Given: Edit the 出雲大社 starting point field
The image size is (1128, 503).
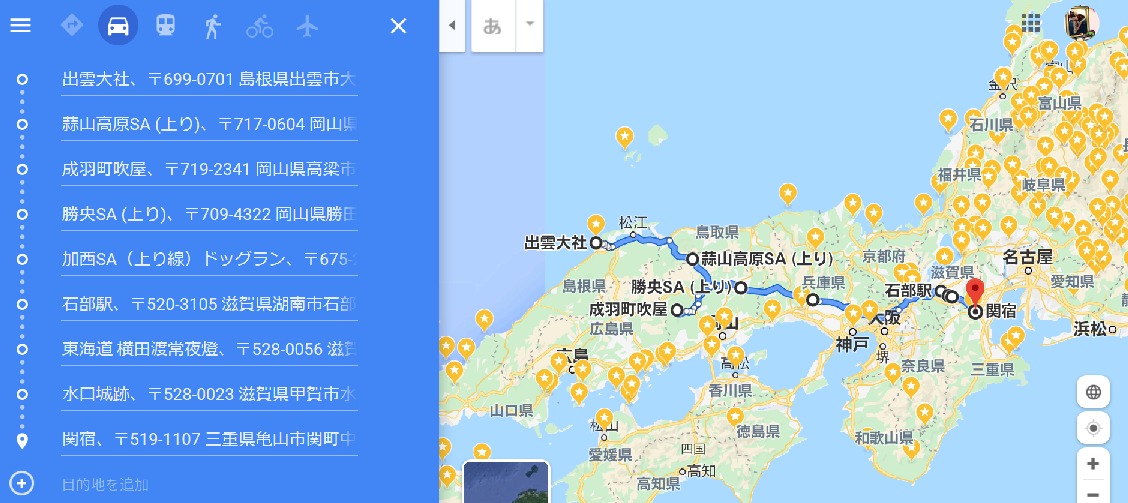Looking at the screenshot, I should coord(209,79).
